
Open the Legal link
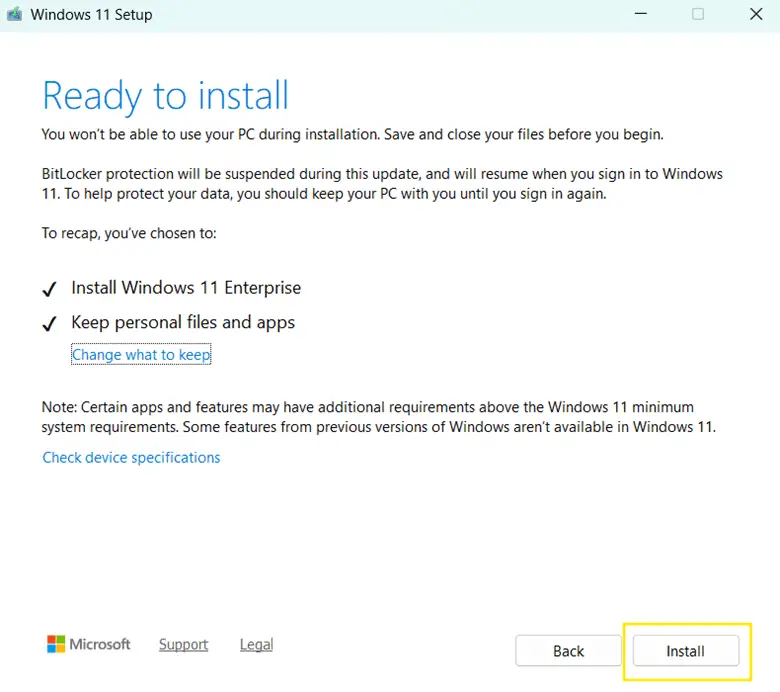(x=256, y=644)
